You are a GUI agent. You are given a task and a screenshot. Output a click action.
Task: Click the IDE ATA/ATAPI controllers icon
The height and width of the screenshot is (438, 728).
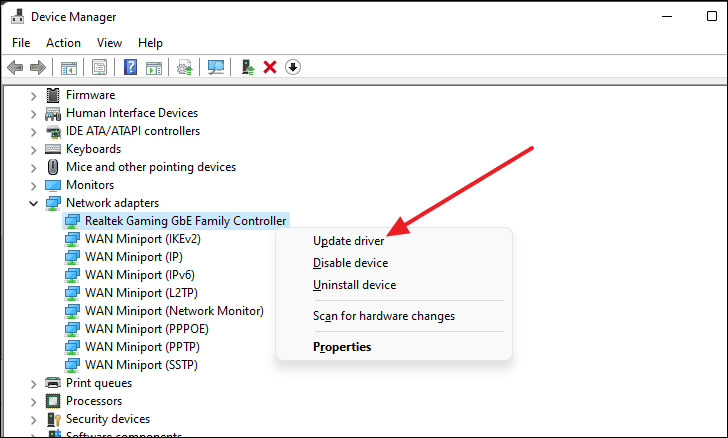pos(53,131)
